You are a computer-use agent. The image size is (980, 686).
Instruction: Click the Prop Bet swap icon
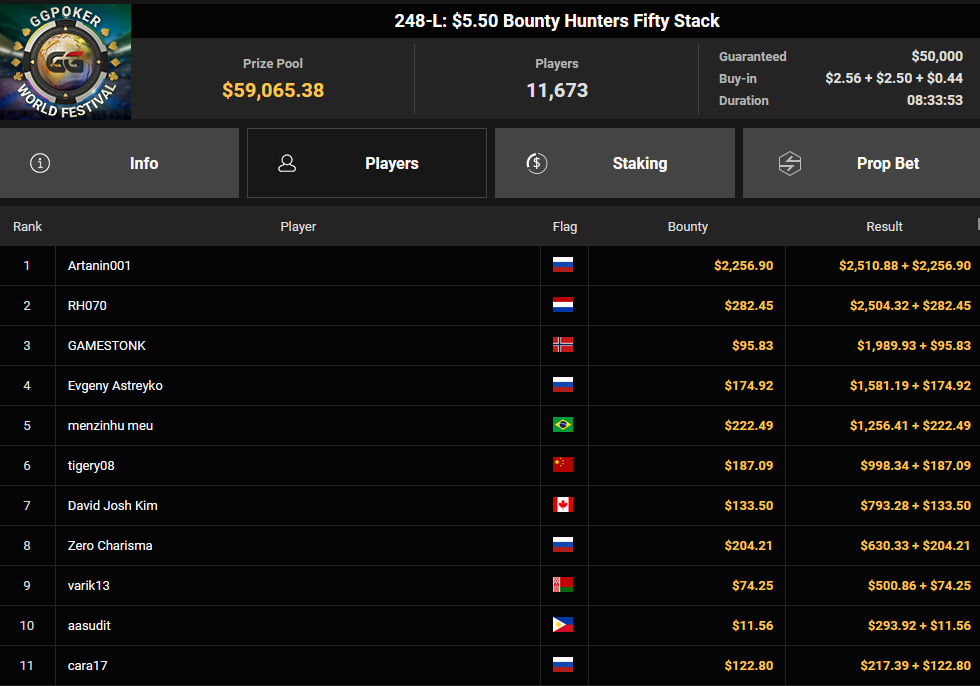click(x=790, y=163)
